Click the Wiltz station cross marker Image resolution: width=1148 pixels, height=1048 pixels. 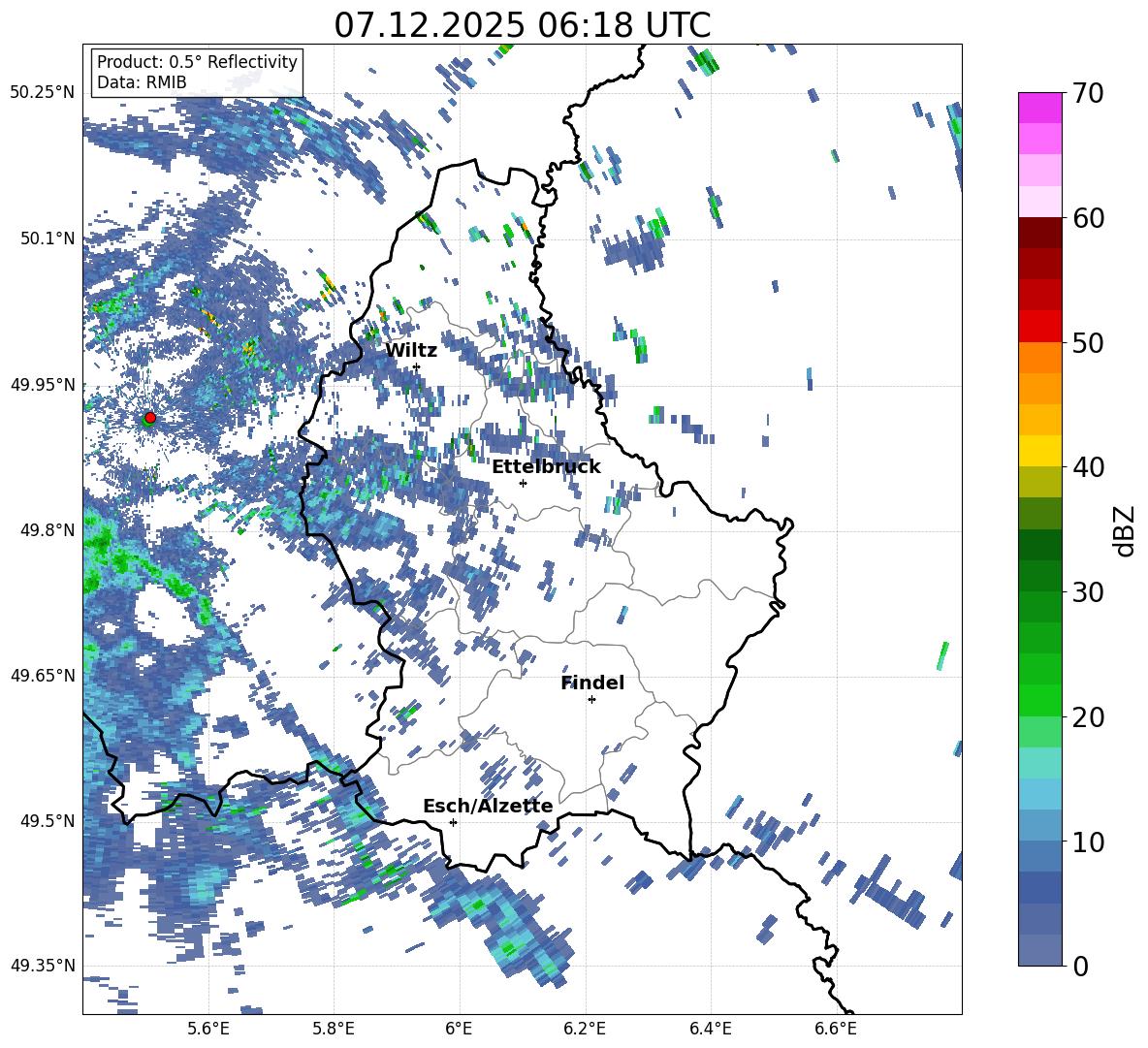[417, 366]
